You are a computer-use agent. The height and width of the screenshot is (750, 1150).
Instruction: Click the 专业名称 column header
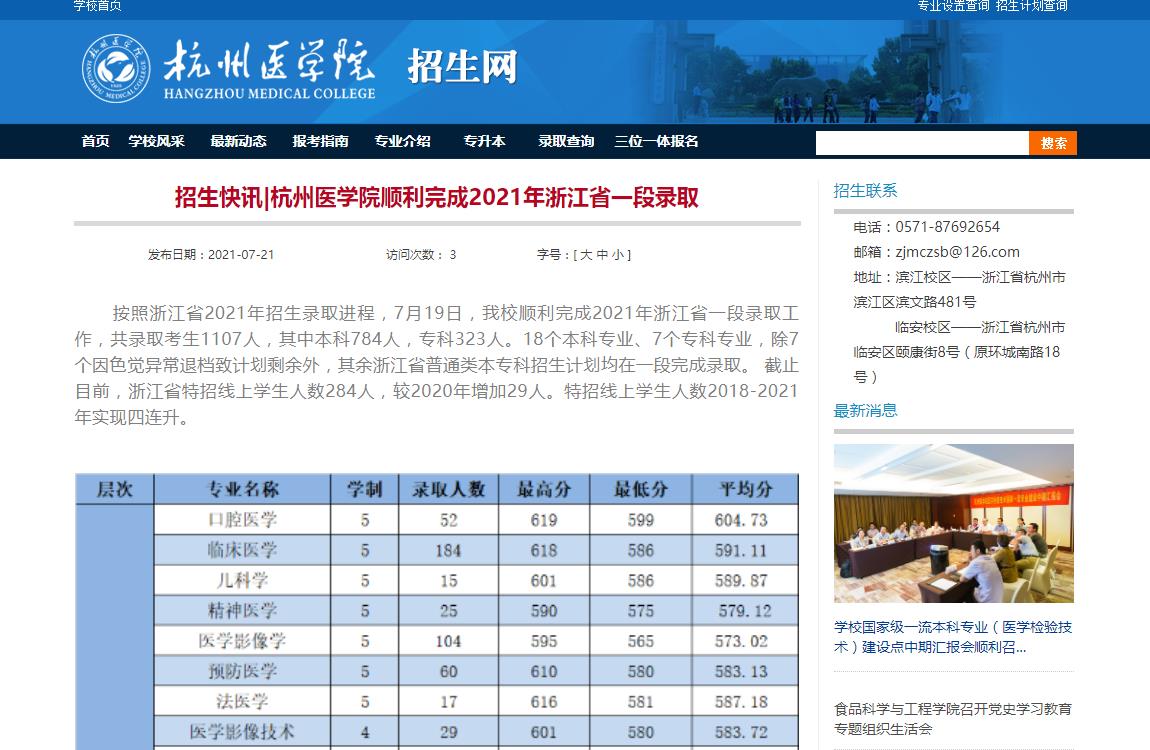pos(243,489)
